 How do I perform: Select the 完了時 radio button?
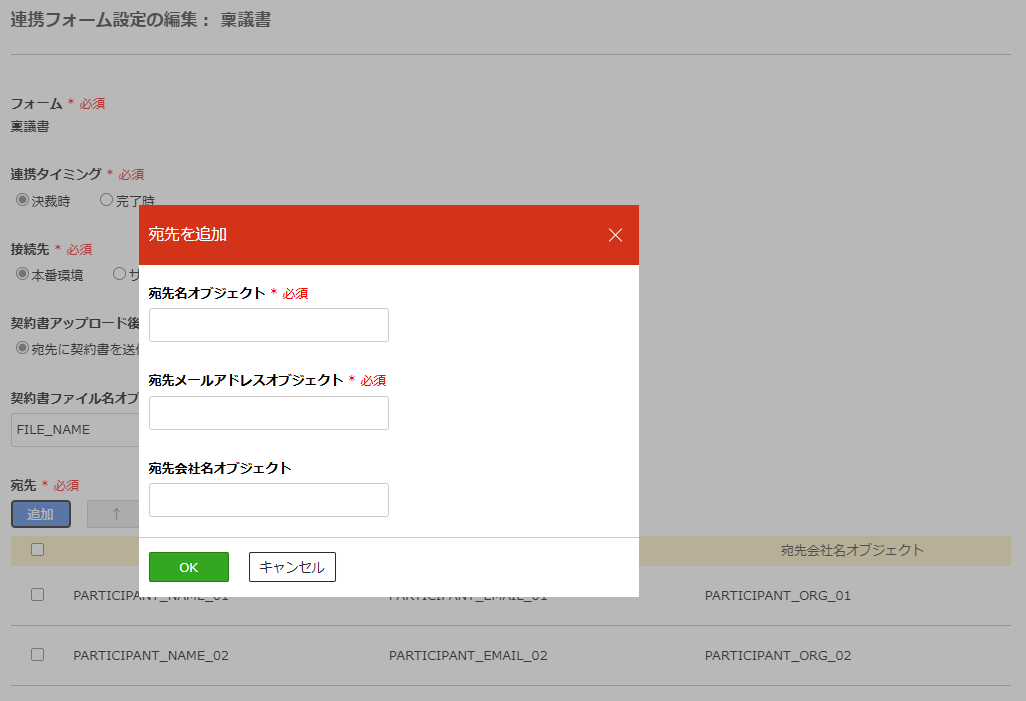tap(106, 200)
